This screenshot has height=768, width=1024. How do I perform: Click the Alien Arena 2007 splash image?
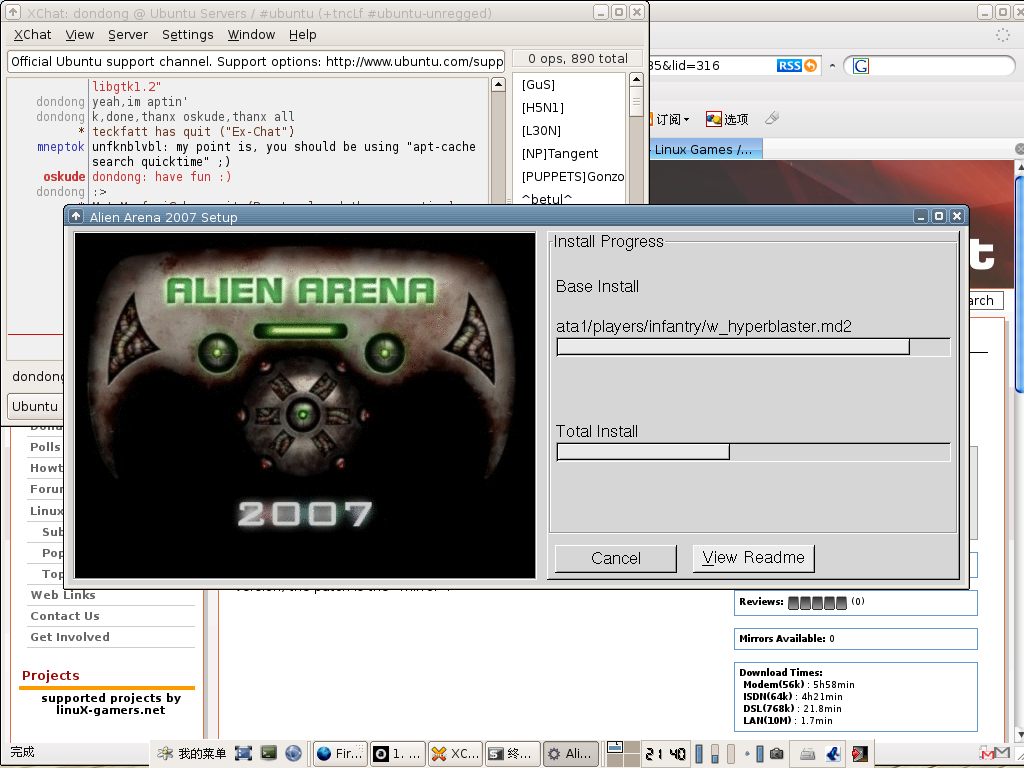305,406
